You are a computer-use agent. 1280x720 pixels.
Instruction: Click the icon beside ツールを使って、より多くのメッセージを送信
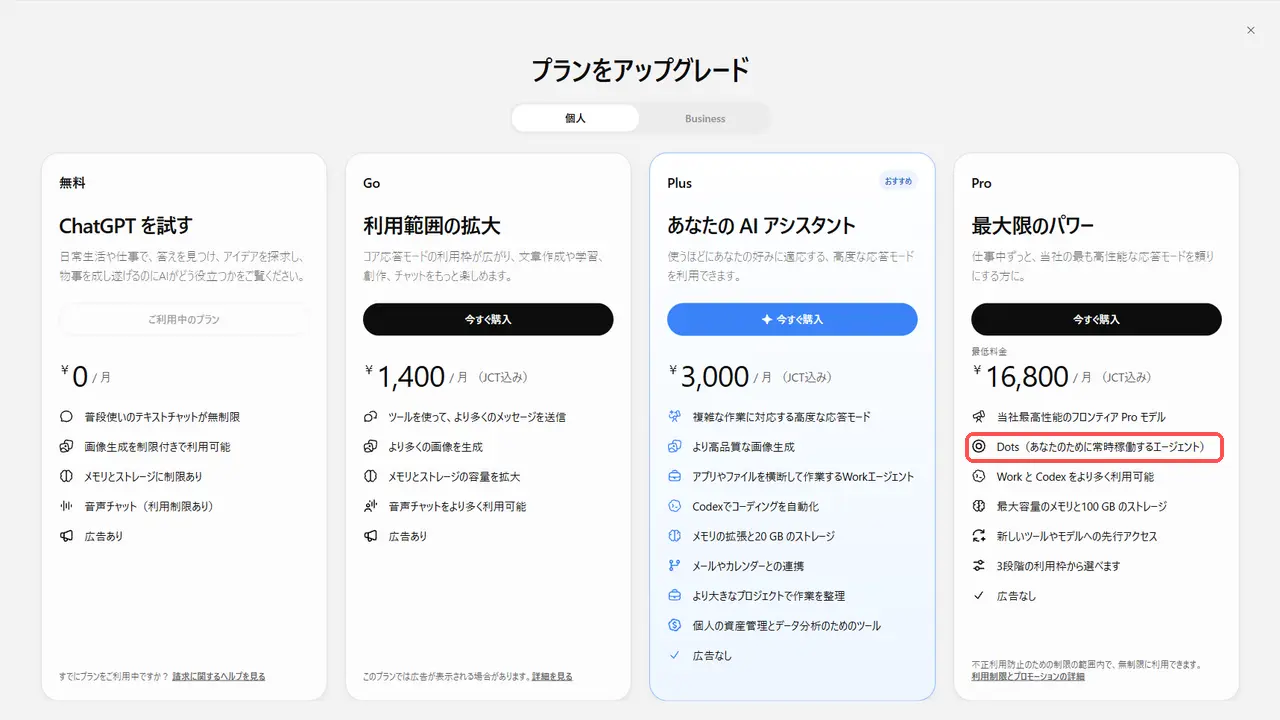pyautogui.click(x=370, y=417)
